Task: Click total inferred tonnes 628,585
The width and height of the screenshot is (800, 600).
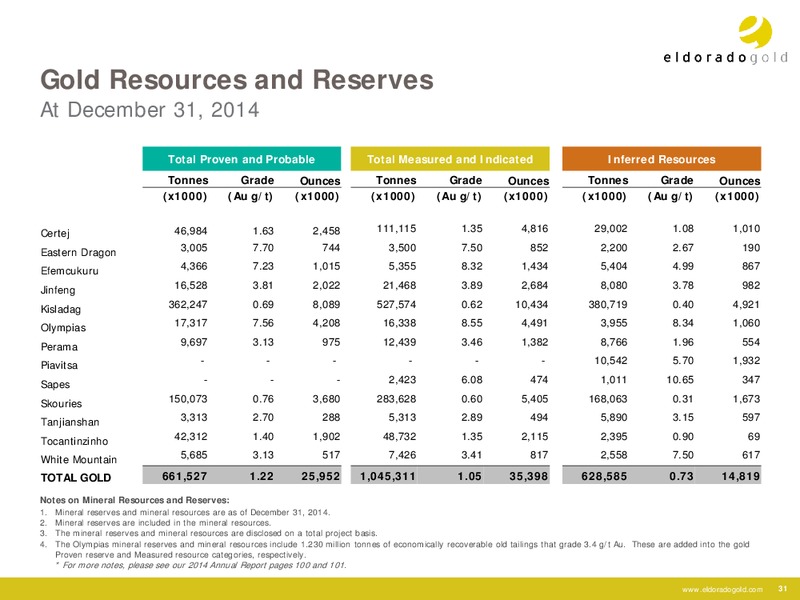Action: tap(605, 477)
